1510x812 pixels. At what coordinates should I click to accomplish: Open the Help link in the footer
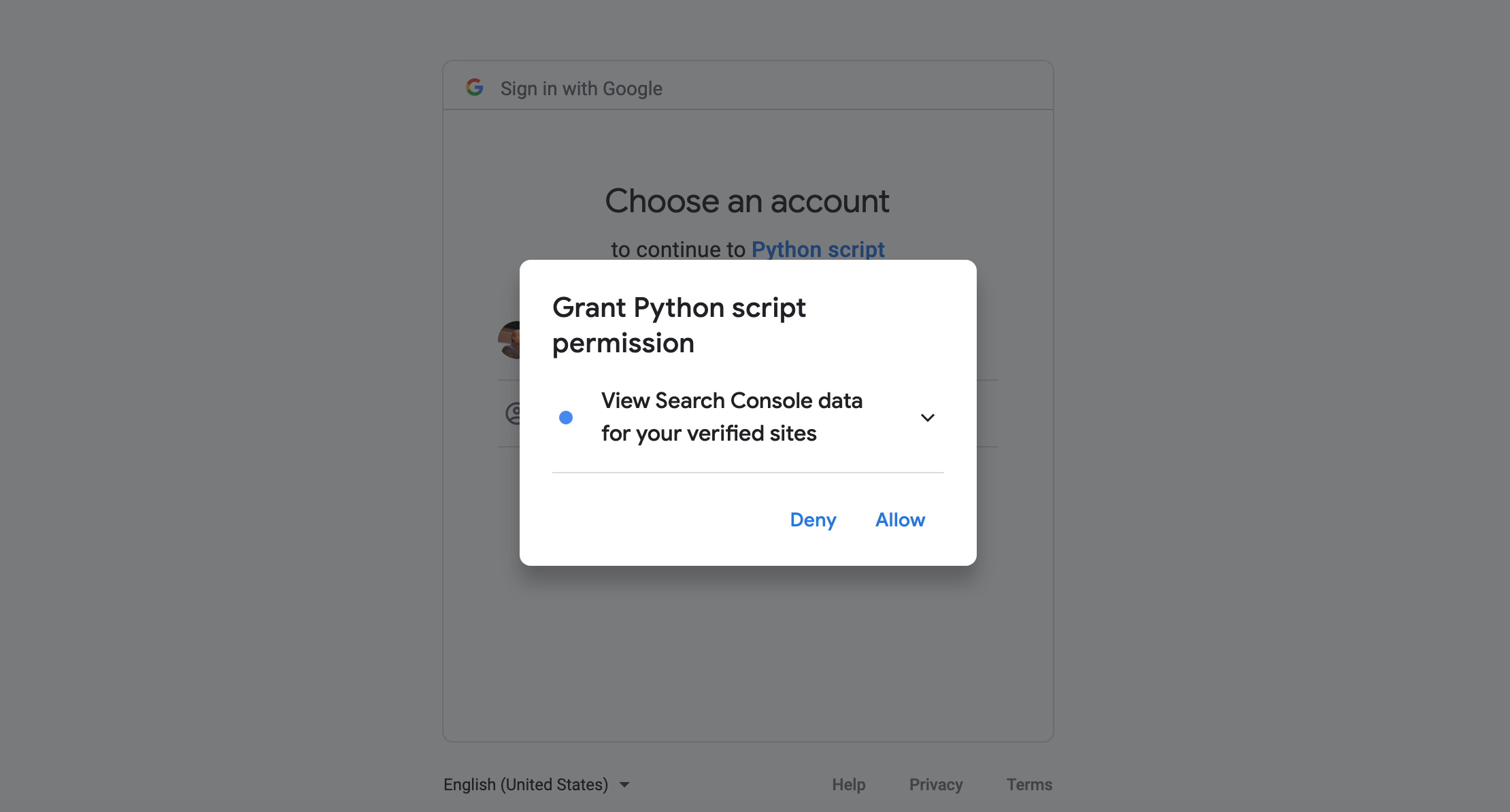pos(848,785)
